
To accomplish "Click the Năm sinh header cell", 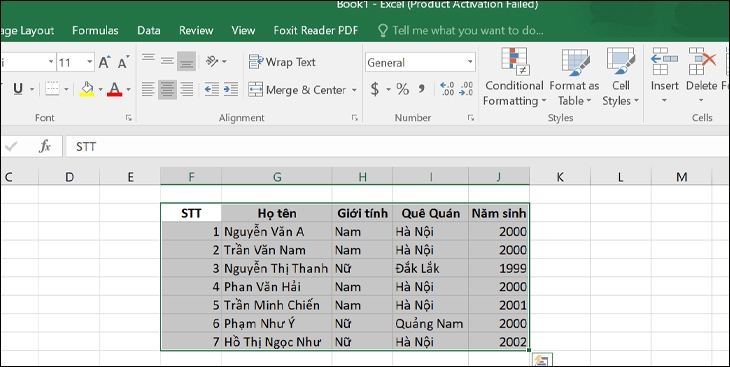I will tap(499, 213).
